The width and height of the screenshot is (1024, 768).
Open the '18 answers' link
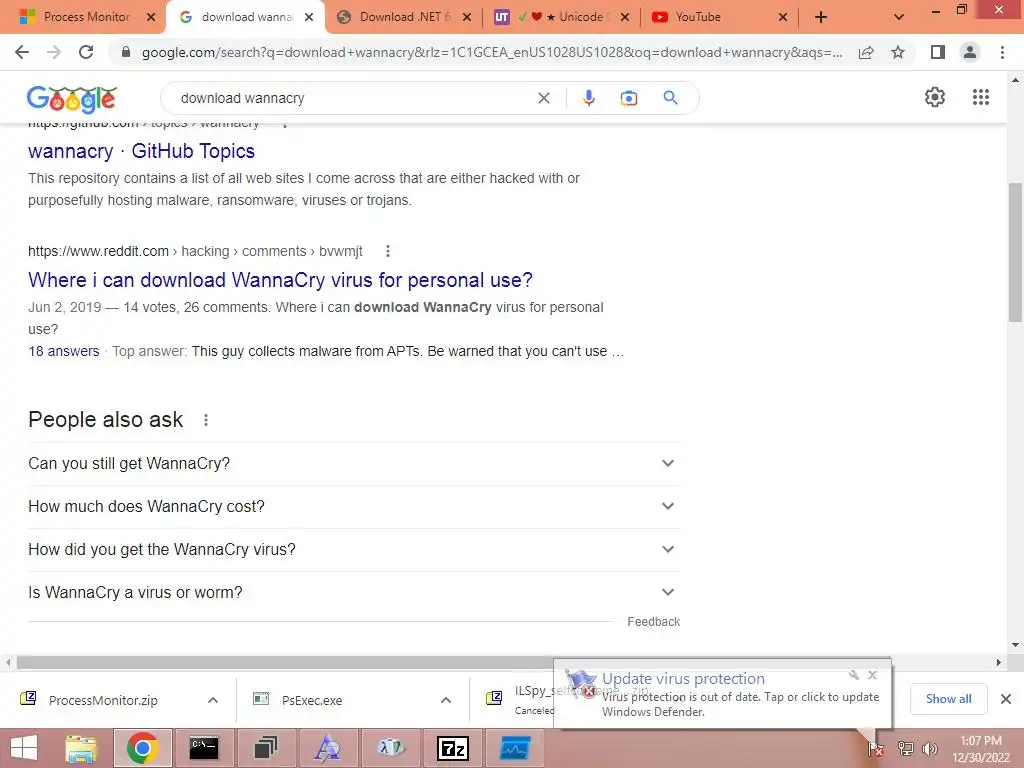coord(64,351)
